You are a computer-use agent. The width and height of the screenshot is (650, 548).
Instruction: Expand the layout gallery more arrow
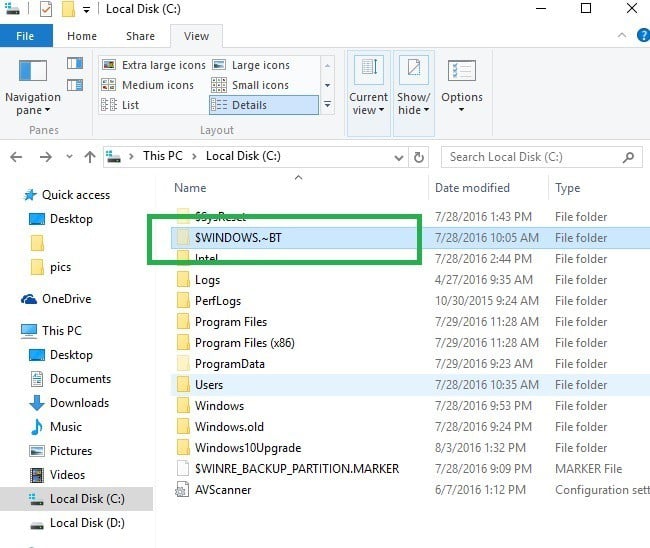(x=327, y=104)
